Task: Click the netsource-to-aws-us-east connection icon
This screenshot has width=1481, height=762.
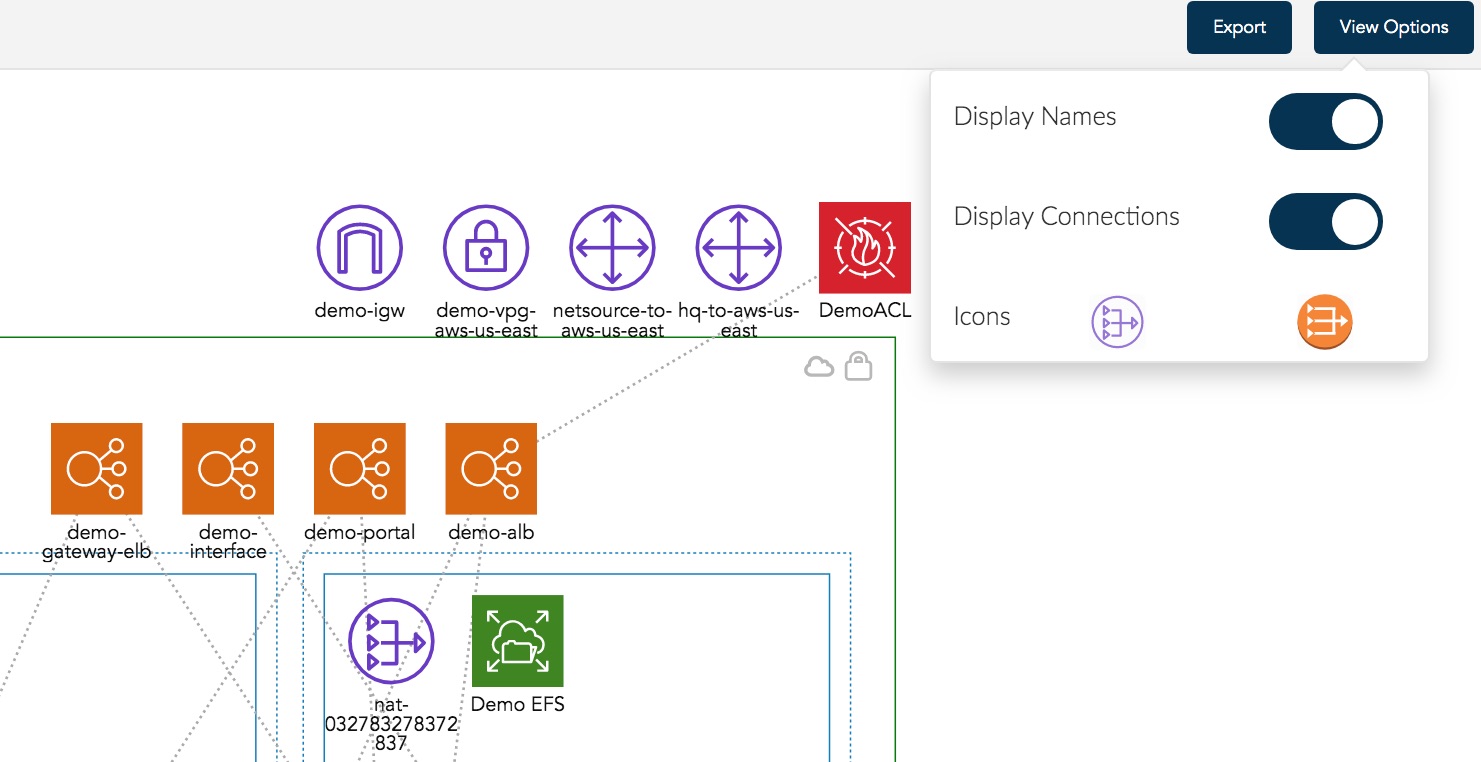Action: click(x=612, y=248)
